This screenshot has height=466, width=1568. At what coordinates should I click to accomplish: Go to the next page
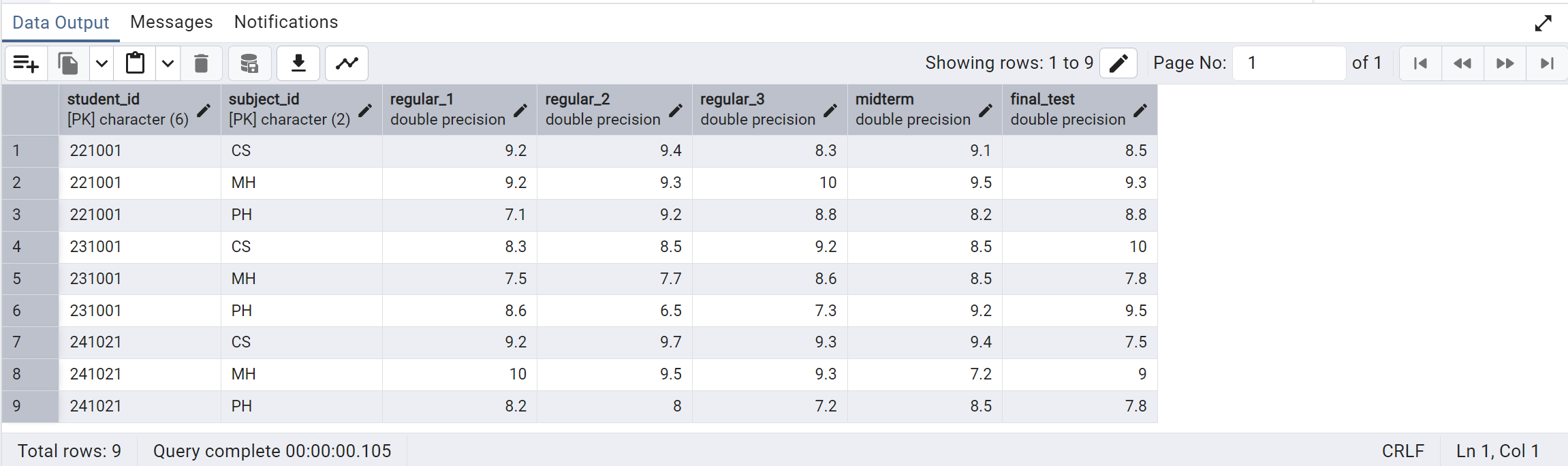tap(1505, 63)
